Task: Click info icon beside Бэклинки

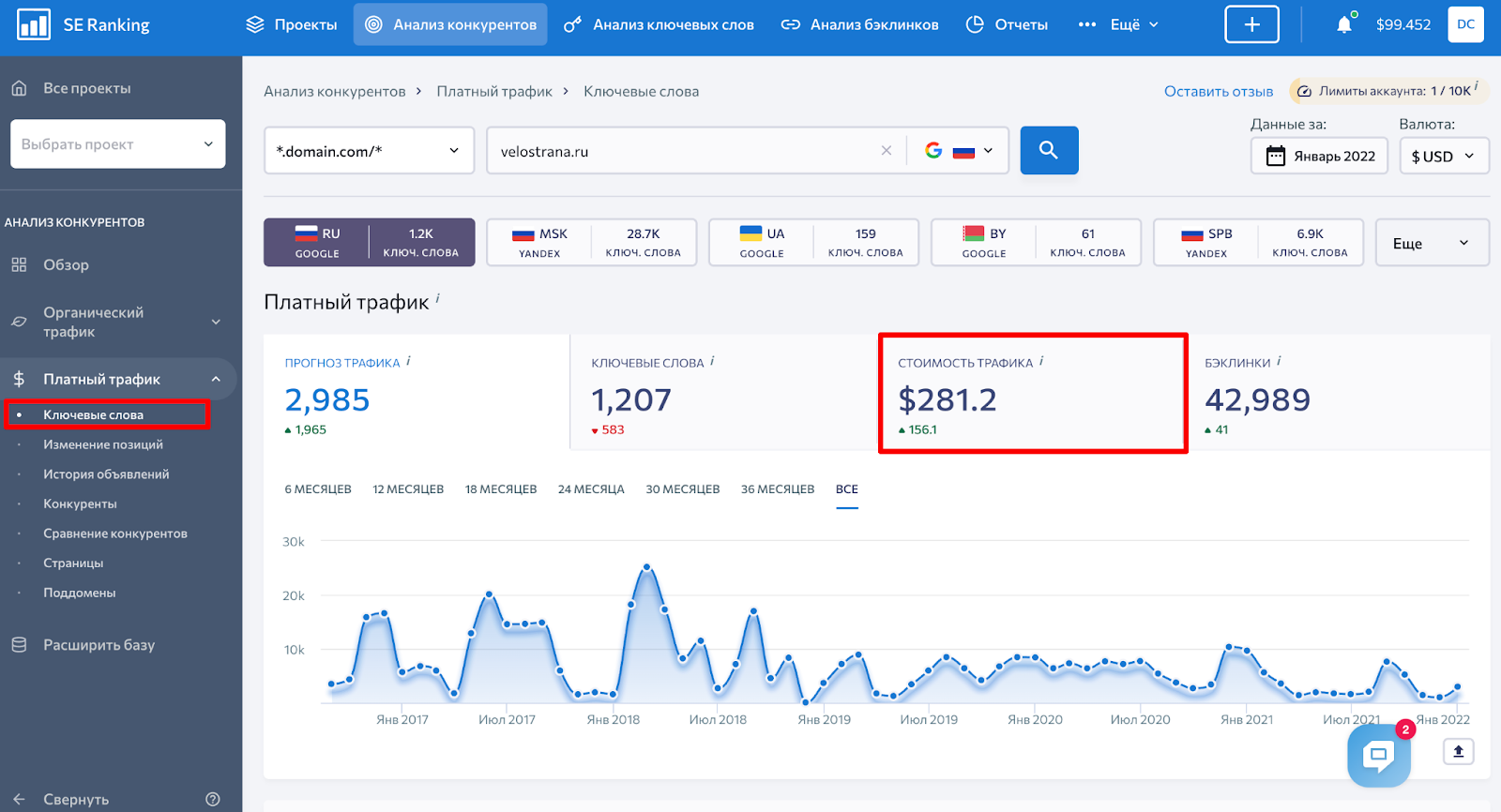Action: click(1279, 361)
